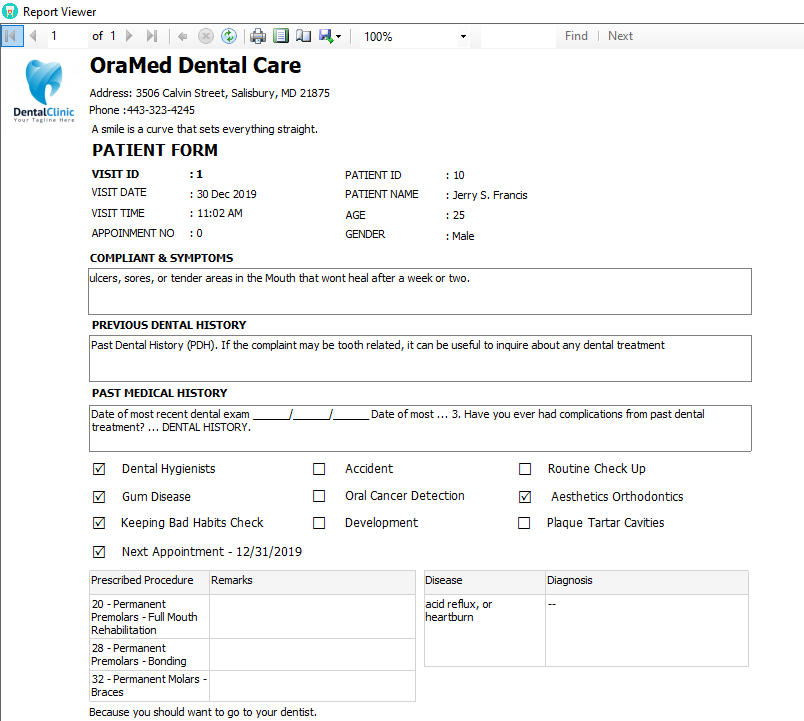Click the previous page arrow
The width and height of the screenshot is (804, 721).
pos(32,36)
